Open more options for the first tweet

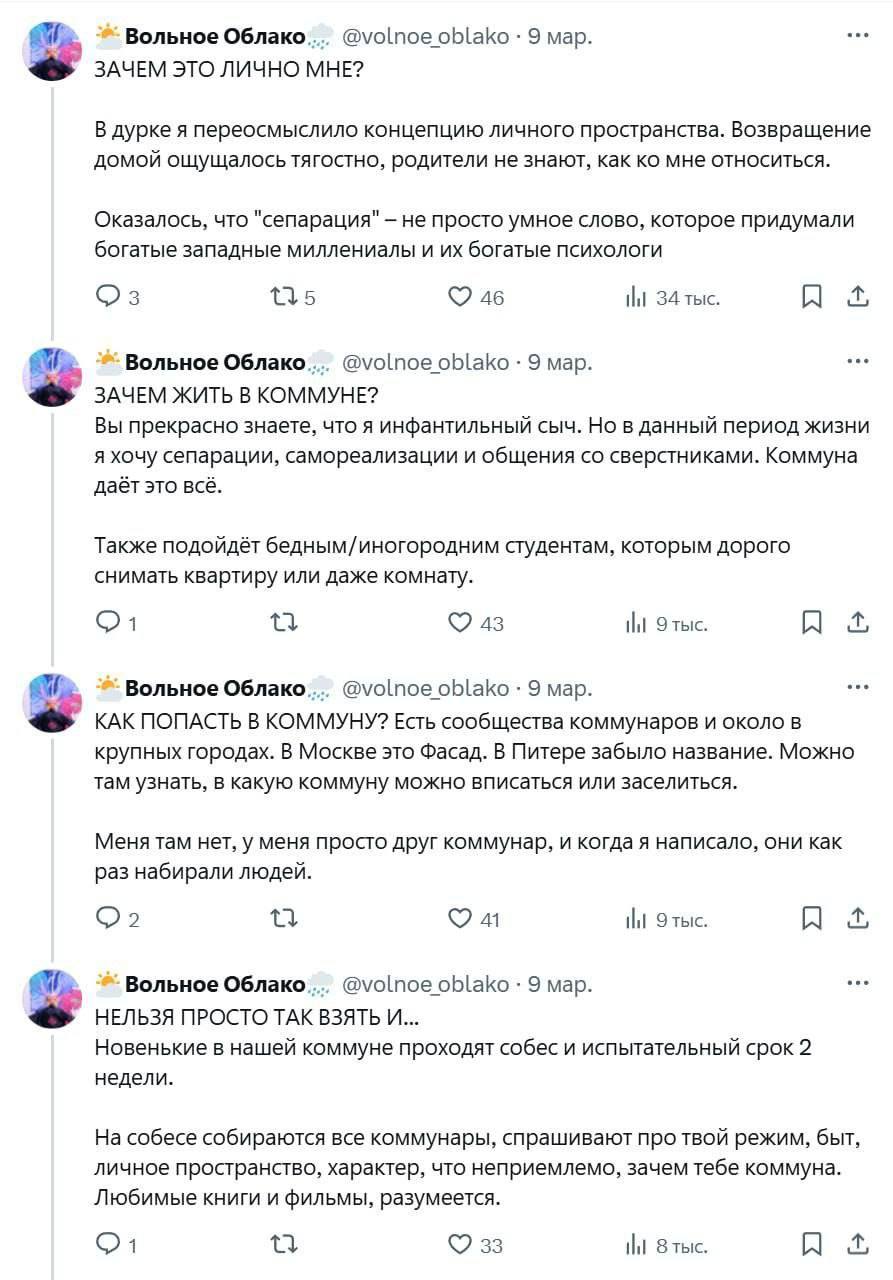click(x=857, y=36)
